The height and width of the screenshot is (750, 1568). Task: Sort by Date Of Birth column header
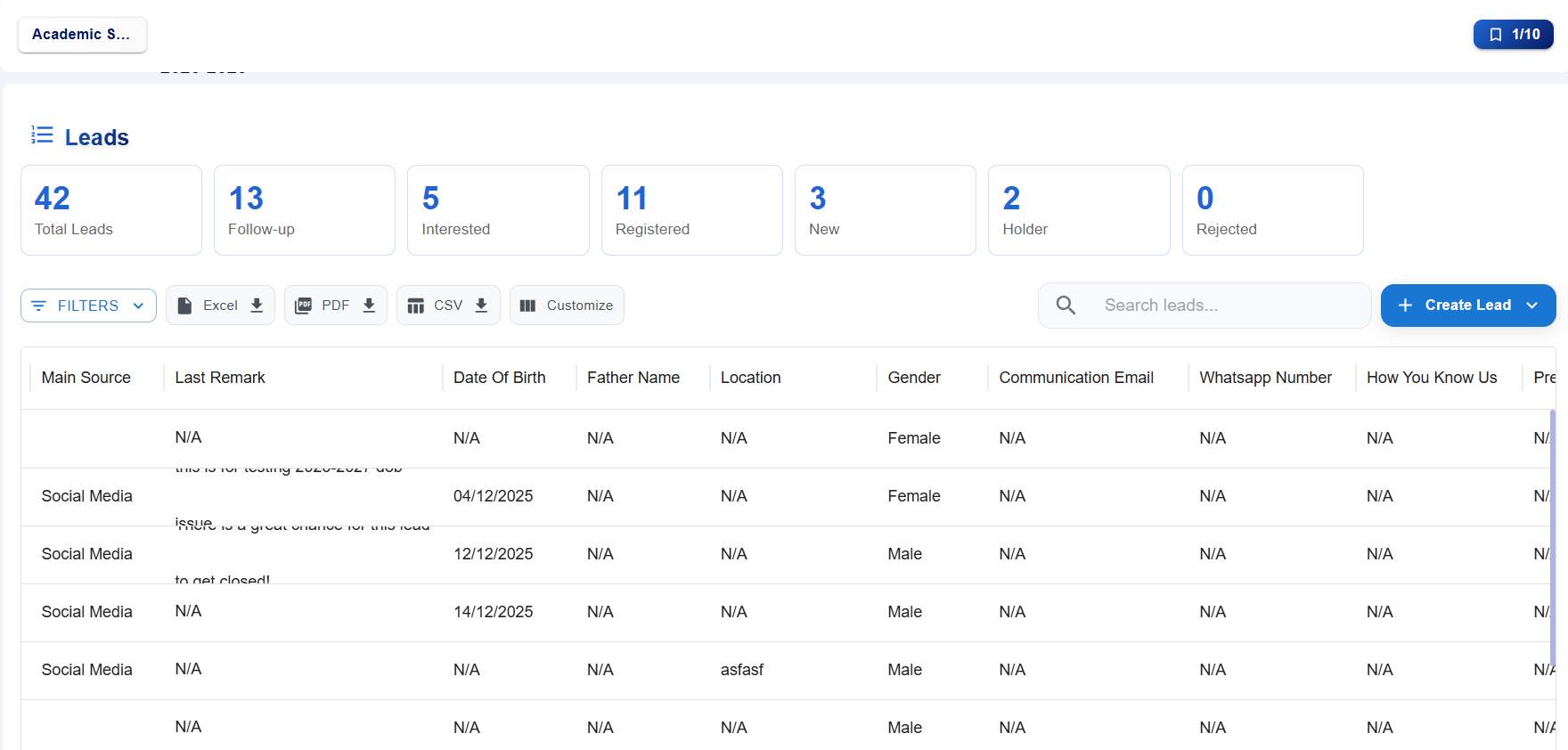tap(499, 378)
